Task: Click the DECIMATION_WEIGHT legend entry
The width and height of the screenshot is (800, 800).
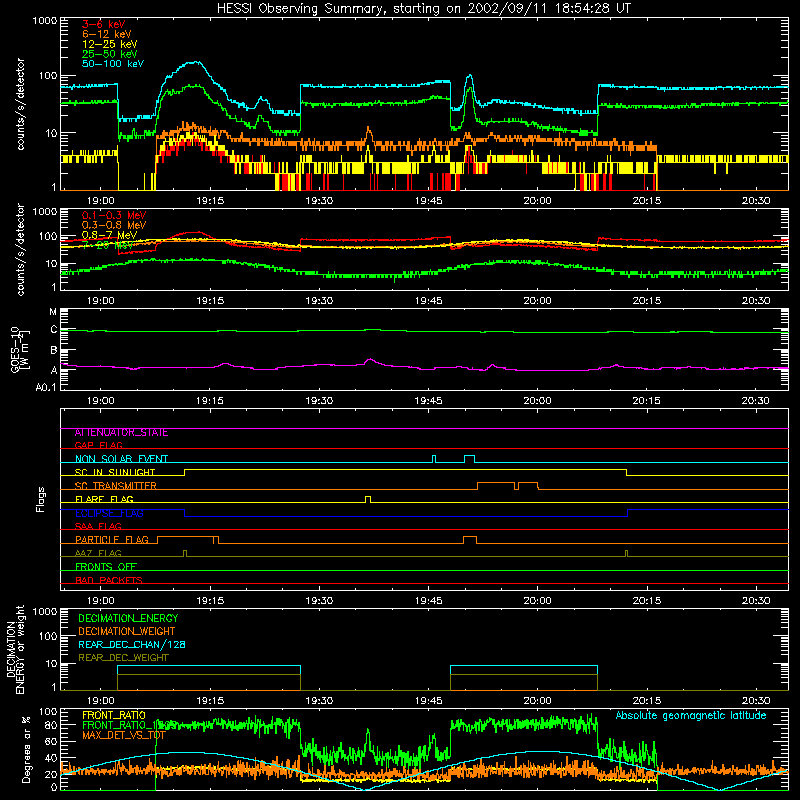Action: click(x=127, y=632)
